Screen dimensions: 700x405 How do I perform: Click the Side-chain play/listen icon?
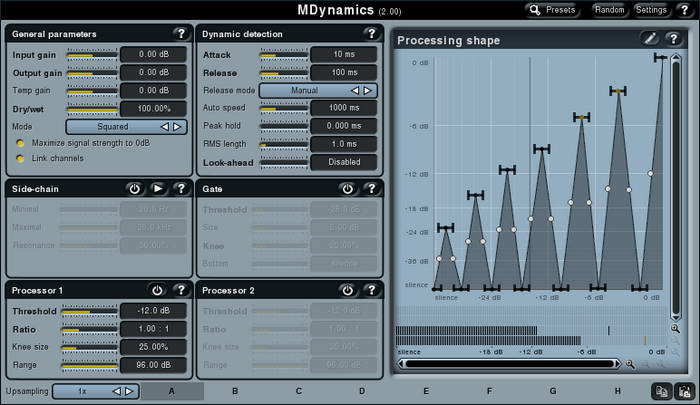tap(158, 188)
